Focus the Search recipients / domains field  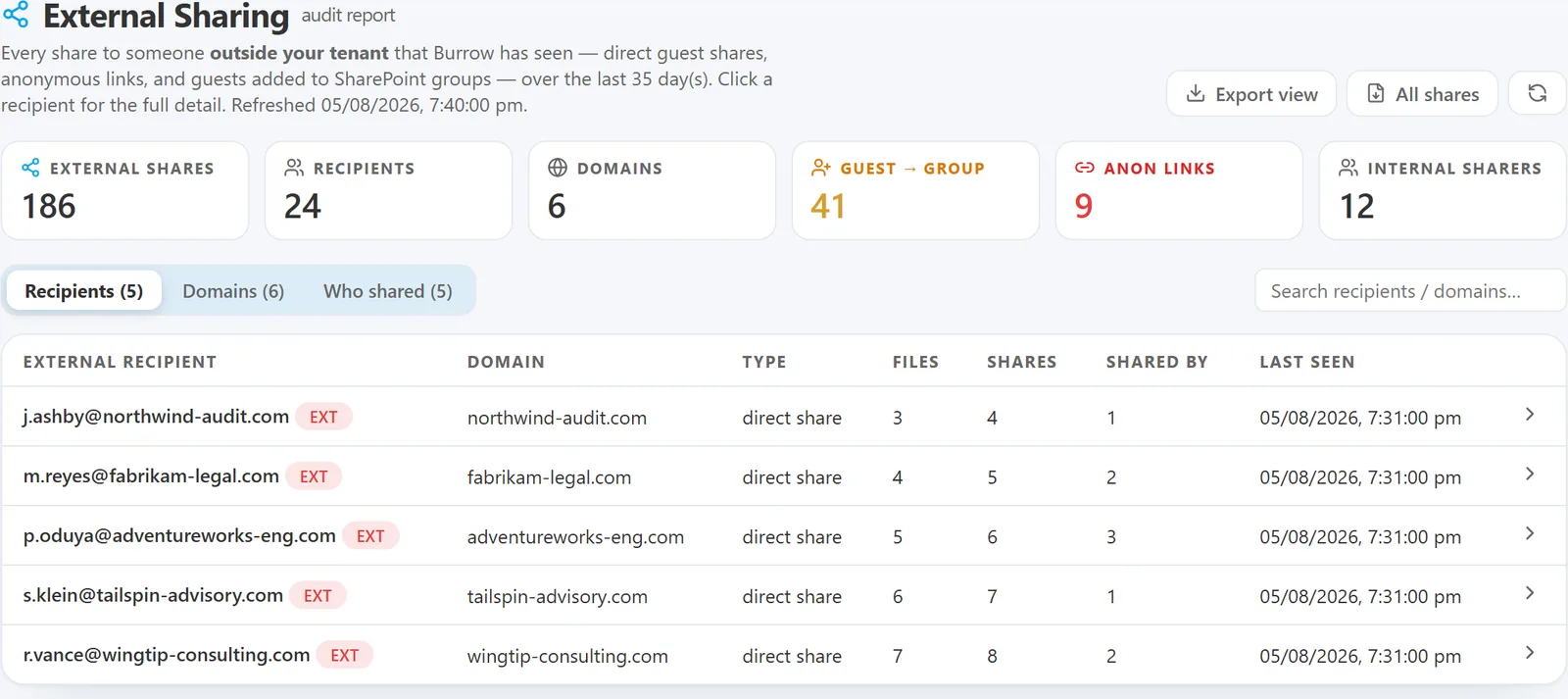tap(1410, 290)
